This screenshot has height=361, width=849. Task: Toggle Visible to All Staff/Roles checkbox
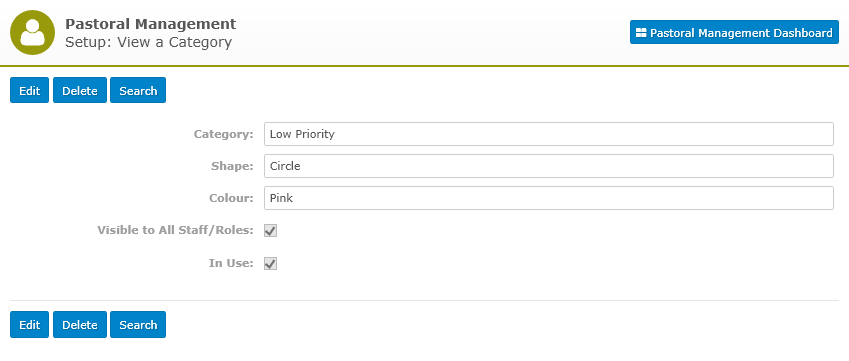click(271, 231)
